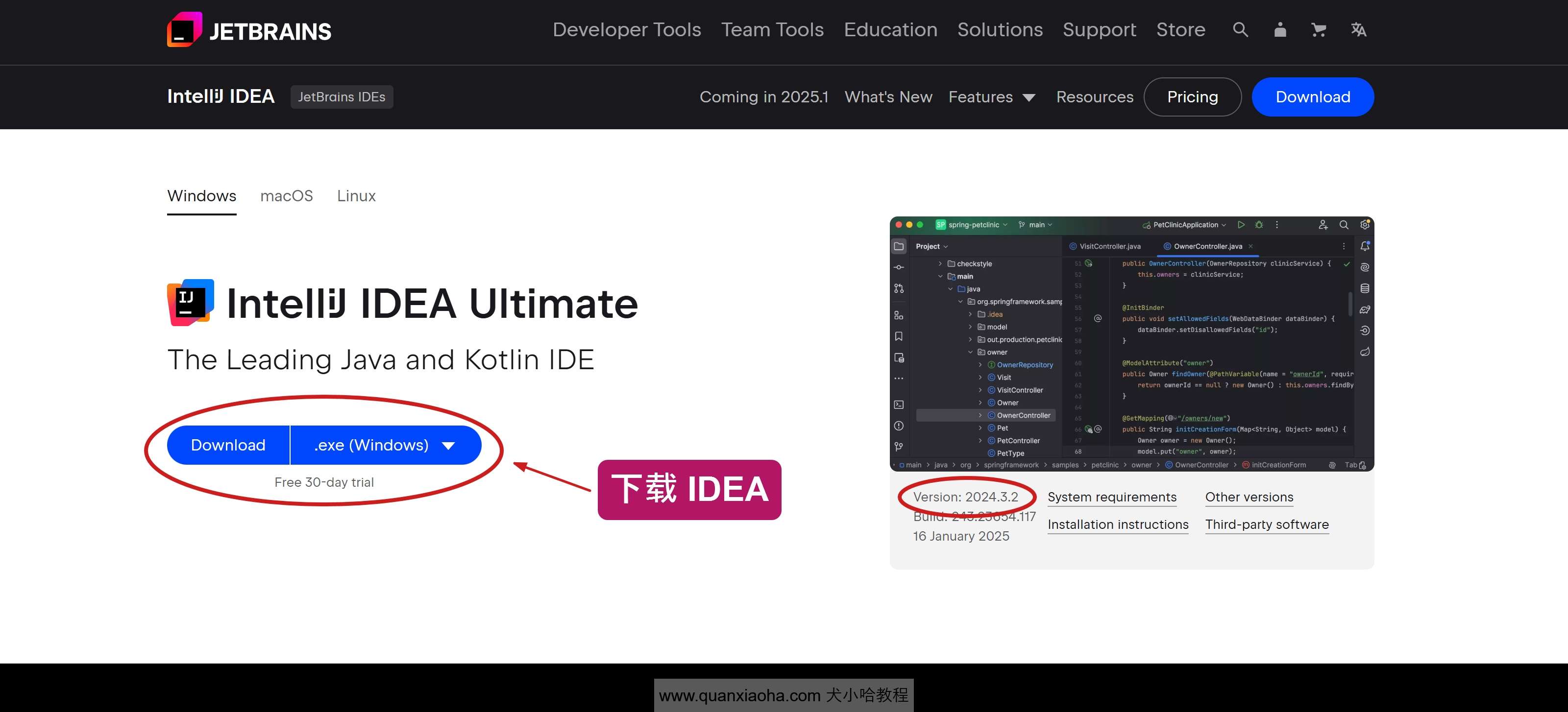The image size is (1568, 712).
Task: Open Developer Tools menu
Action: coord(626,30)
